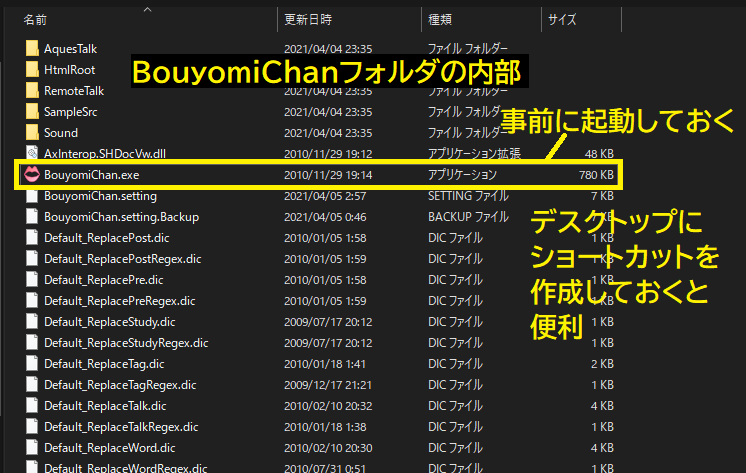Viewport: 746px width, 473px height.
Task: Select the Sound folder name
Action: click(61, 132)
